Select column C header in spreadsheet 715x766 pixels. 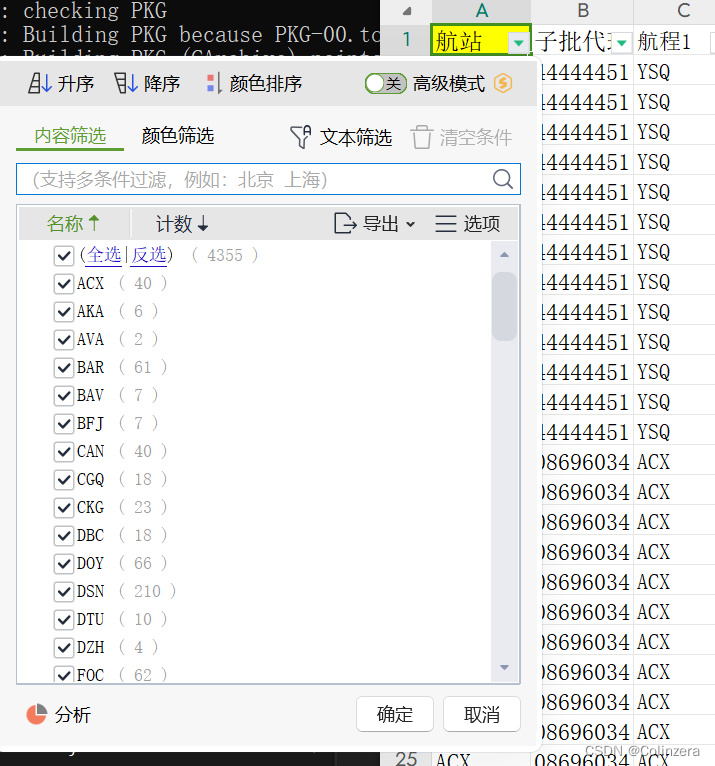tap(684, 11)
